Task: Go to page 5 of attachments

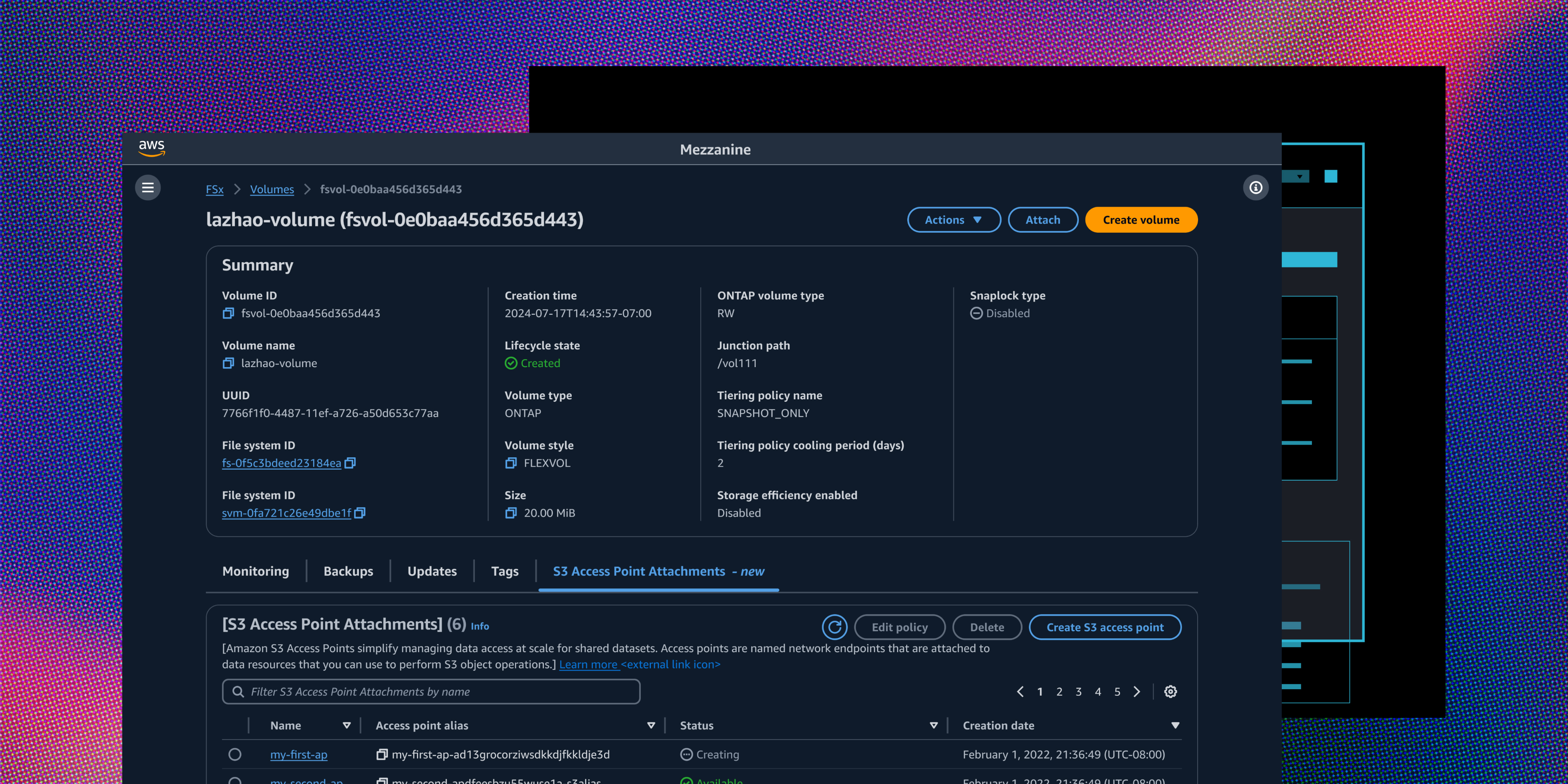Action: click(x=1117, y=691)
